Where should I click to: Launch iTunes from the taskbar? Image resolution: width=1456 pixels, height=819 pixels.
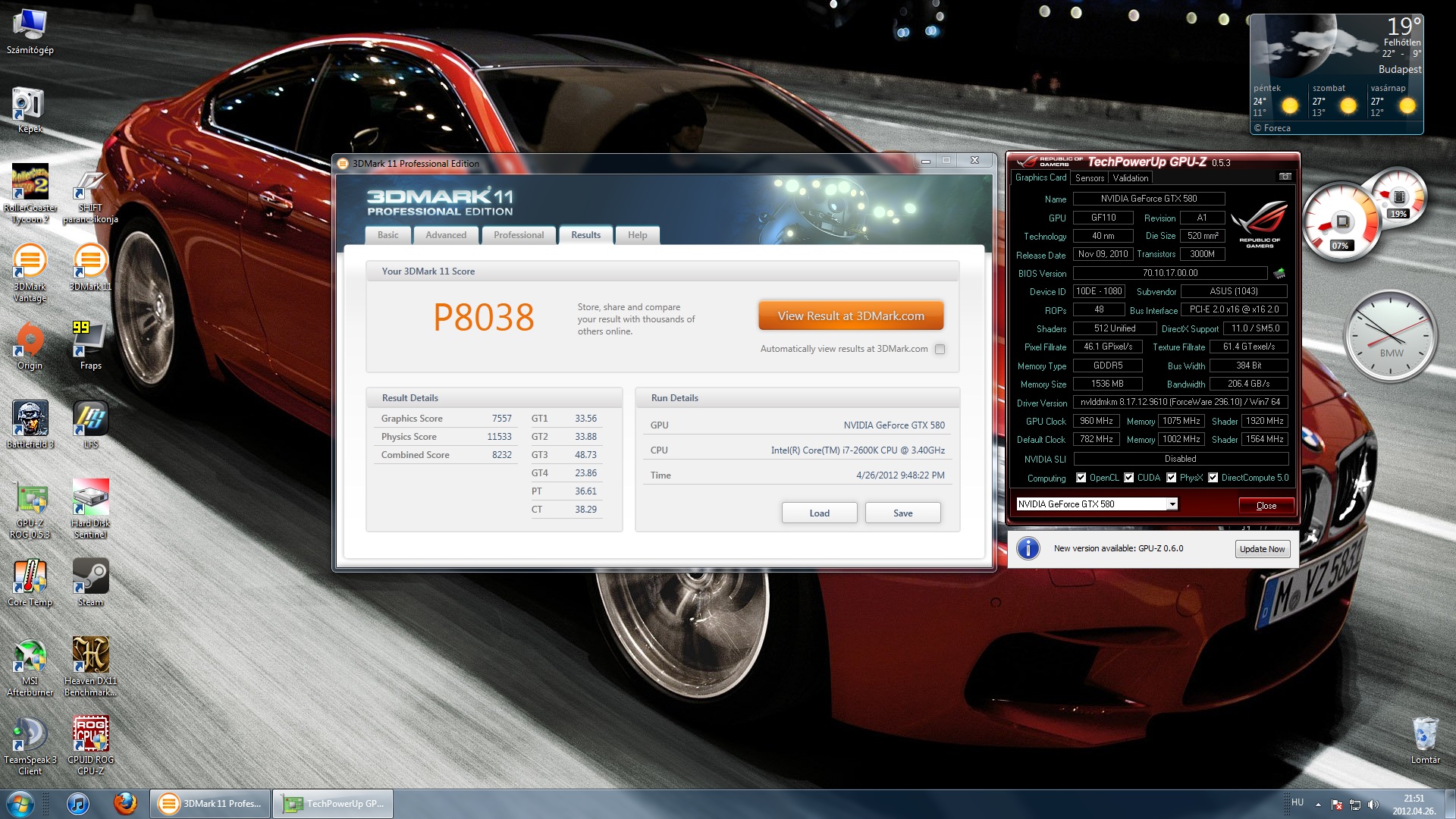(x=77, y=804)
